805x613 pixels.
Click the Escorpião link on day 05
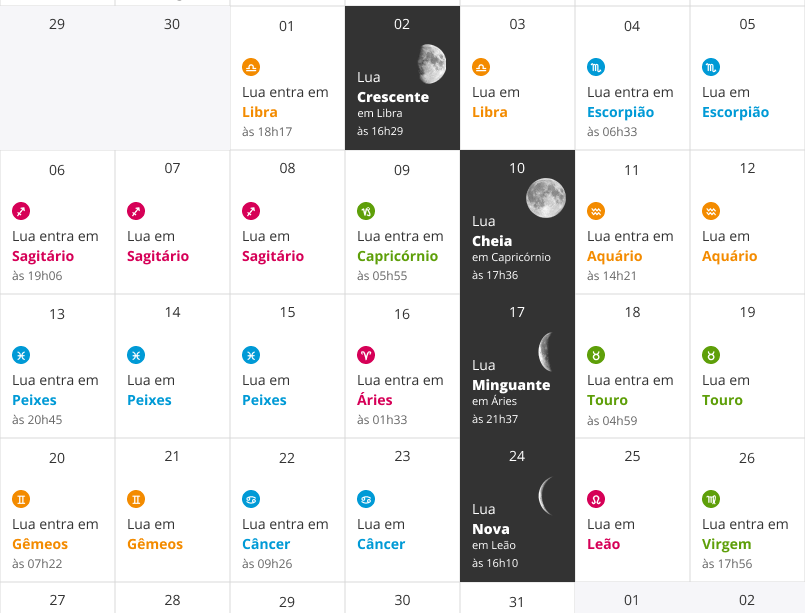[x=735, y=112]
